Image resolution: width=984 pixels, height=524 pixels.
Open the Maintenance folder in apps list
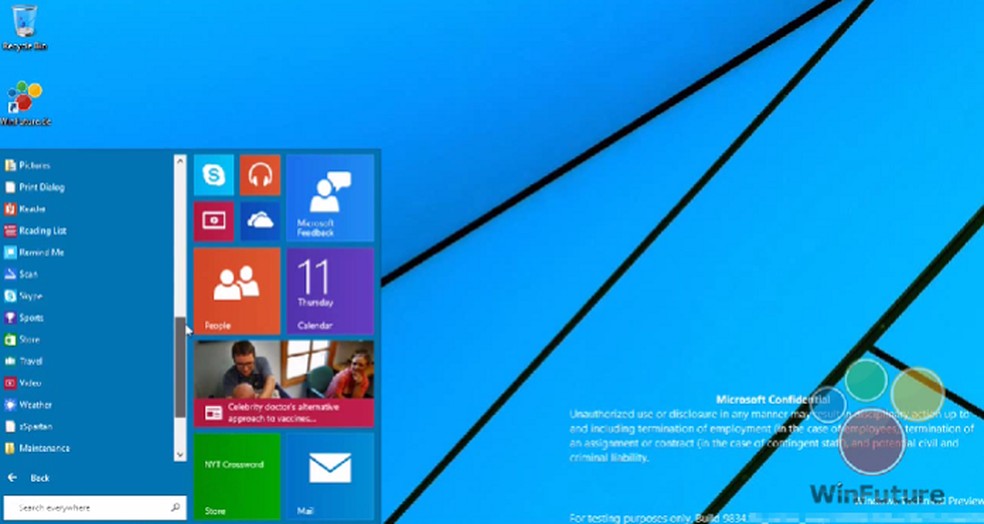[37, 448]
